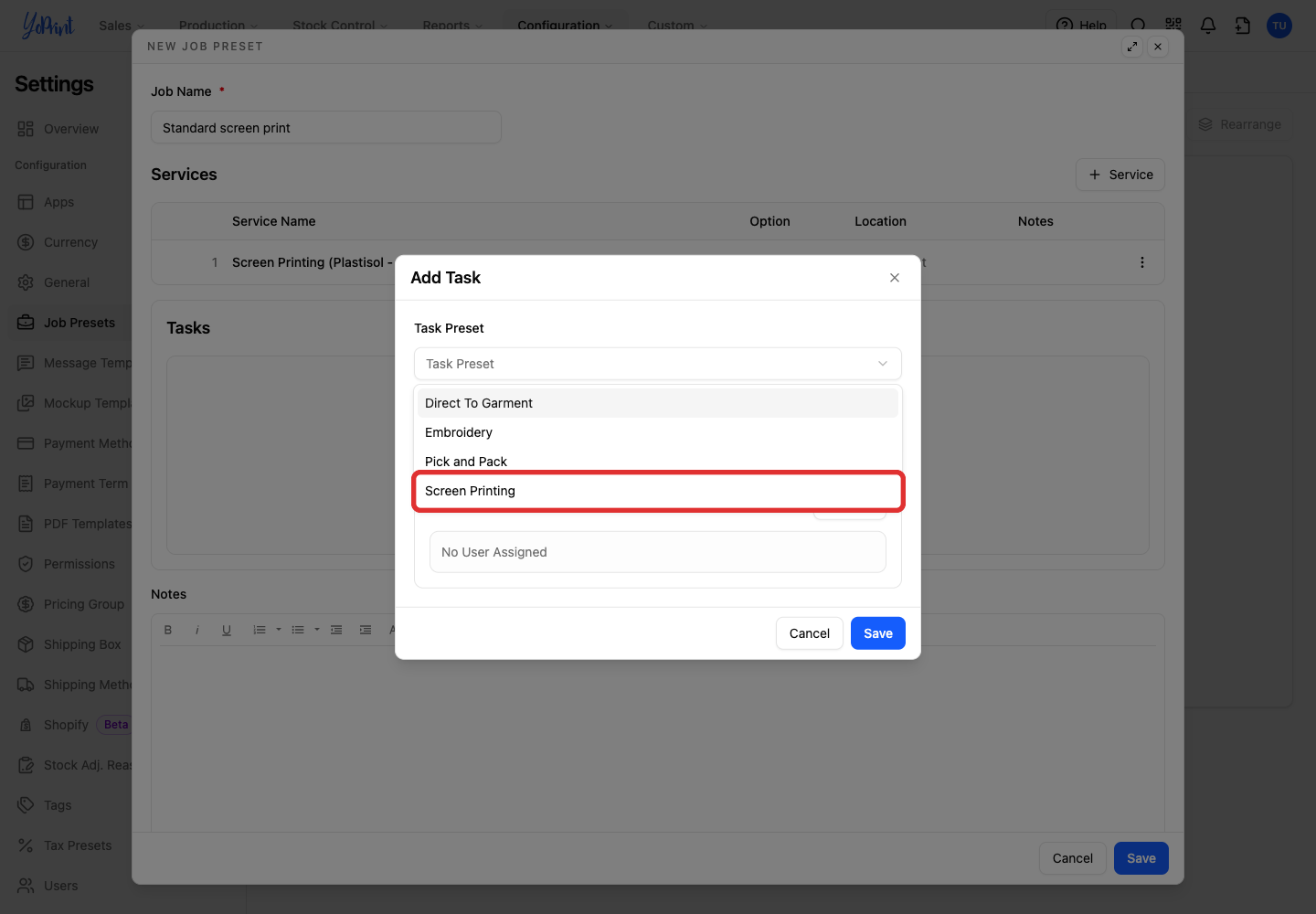Choose Direct To Garment task preset
Image resolution: width=1316 pixels, height=914 pixels.
(658, 403)
